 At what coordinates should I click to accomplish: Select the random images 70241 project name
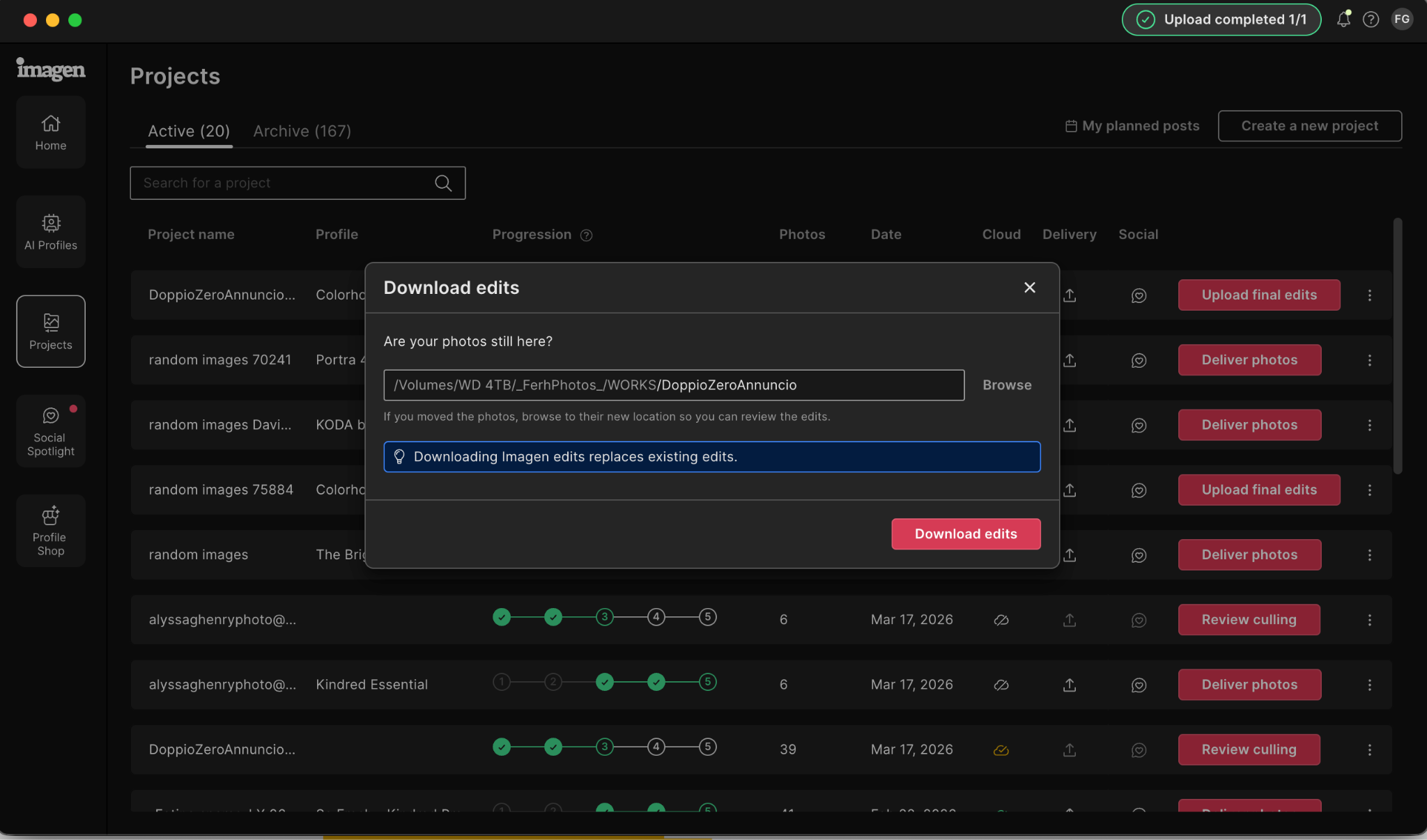click(x=220, y=360)
